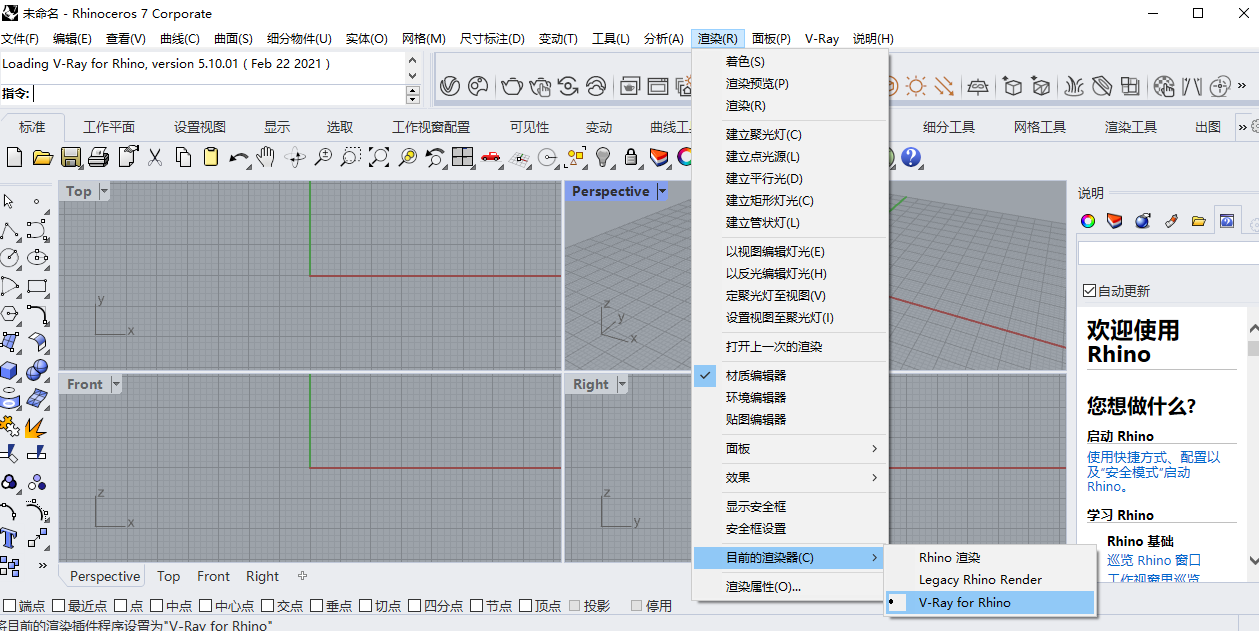Click the V-Ray asset editor palette icon

pos(479,86)
